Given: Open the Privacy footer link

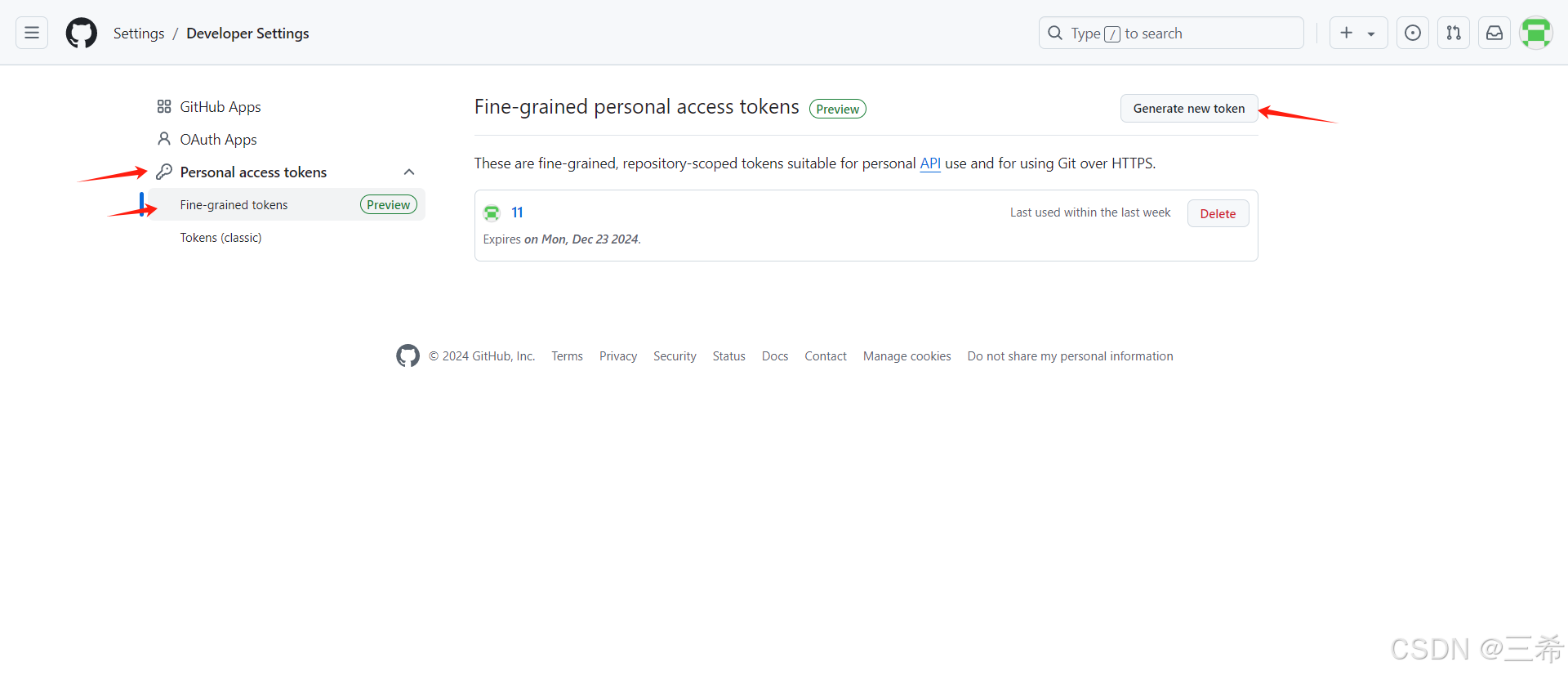Looking at the screenshot, I should click(618, 356).
